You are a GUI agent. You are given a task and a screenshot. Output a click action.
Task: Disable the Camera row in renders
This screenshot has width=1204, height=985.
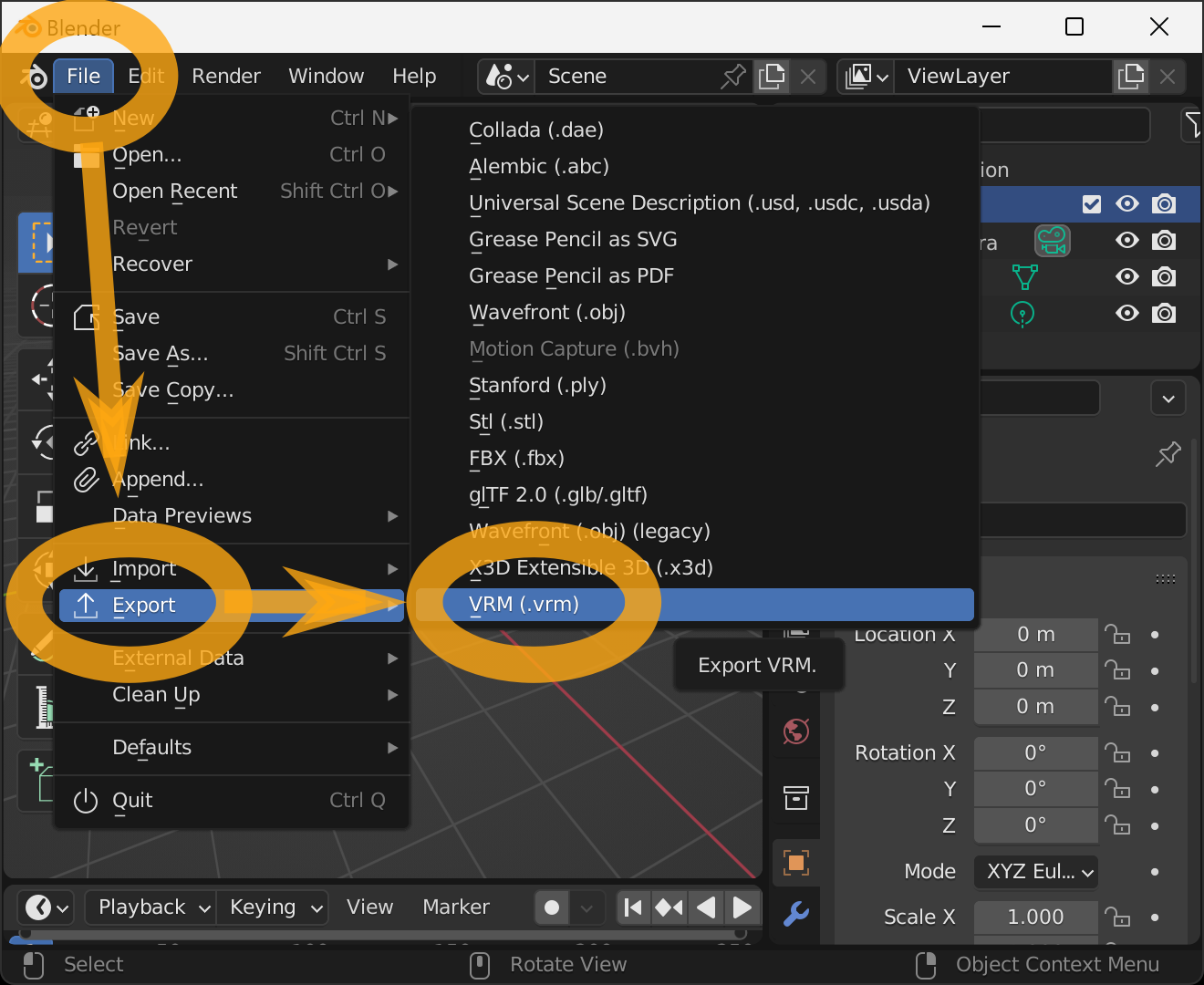(1164, 241)
